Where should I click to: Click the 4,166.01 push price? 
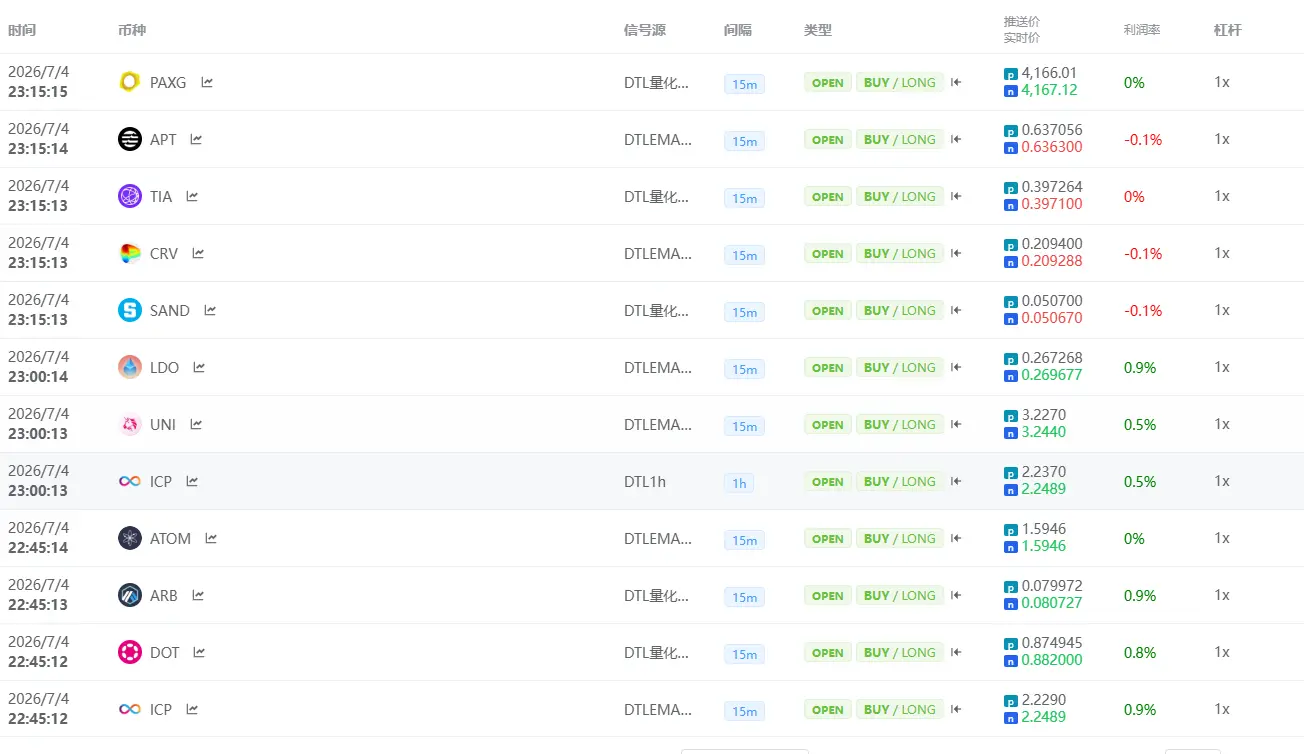coord(1049,73)
